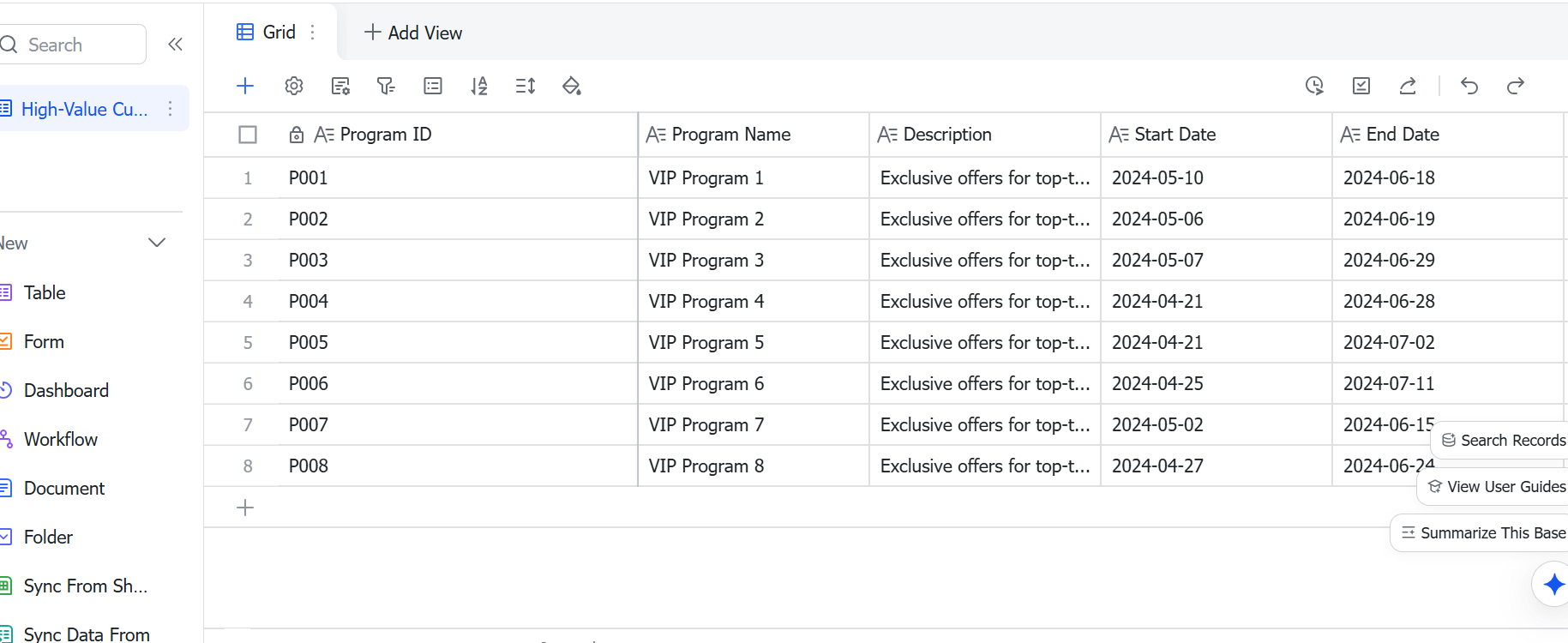Create a new Workflow from sidebar
Viewport: 1568px width, 643px height.
tap(61, 439)
